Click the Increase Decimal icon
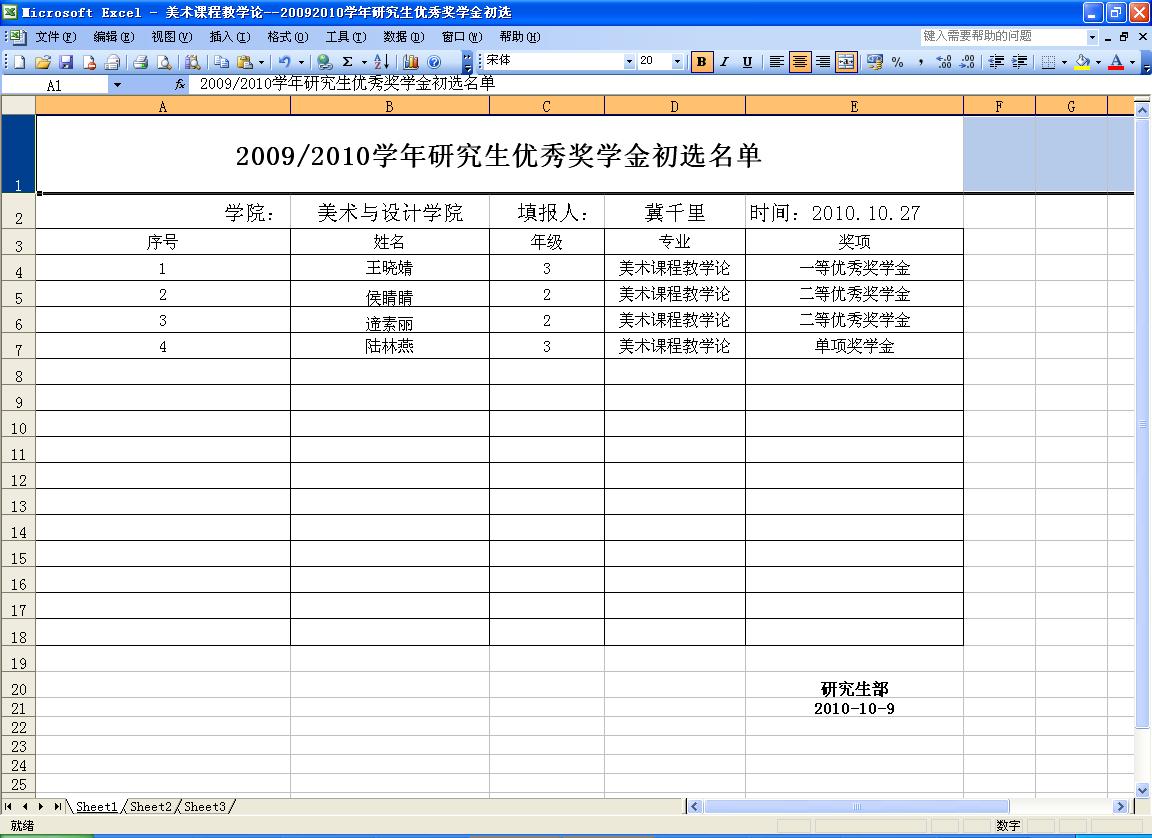The image size is (1152, 838). pos(943,62)
